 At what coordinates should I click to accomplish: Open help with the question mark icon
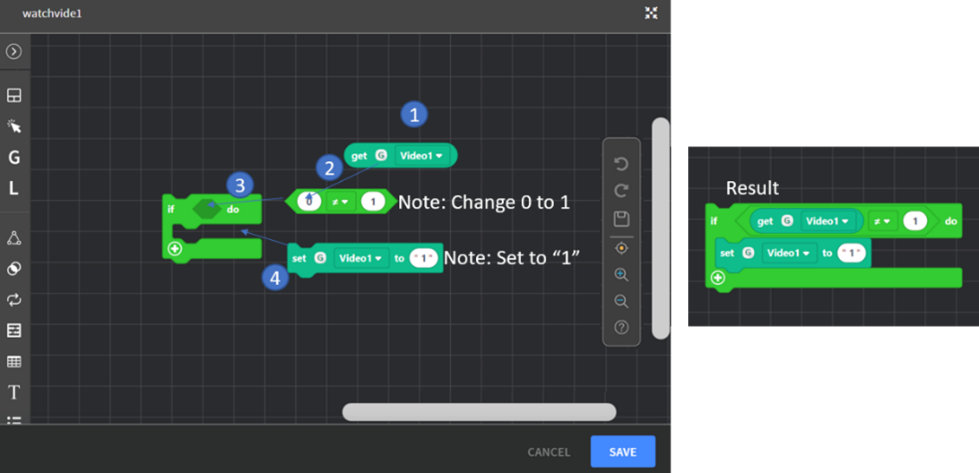point(621,328)
